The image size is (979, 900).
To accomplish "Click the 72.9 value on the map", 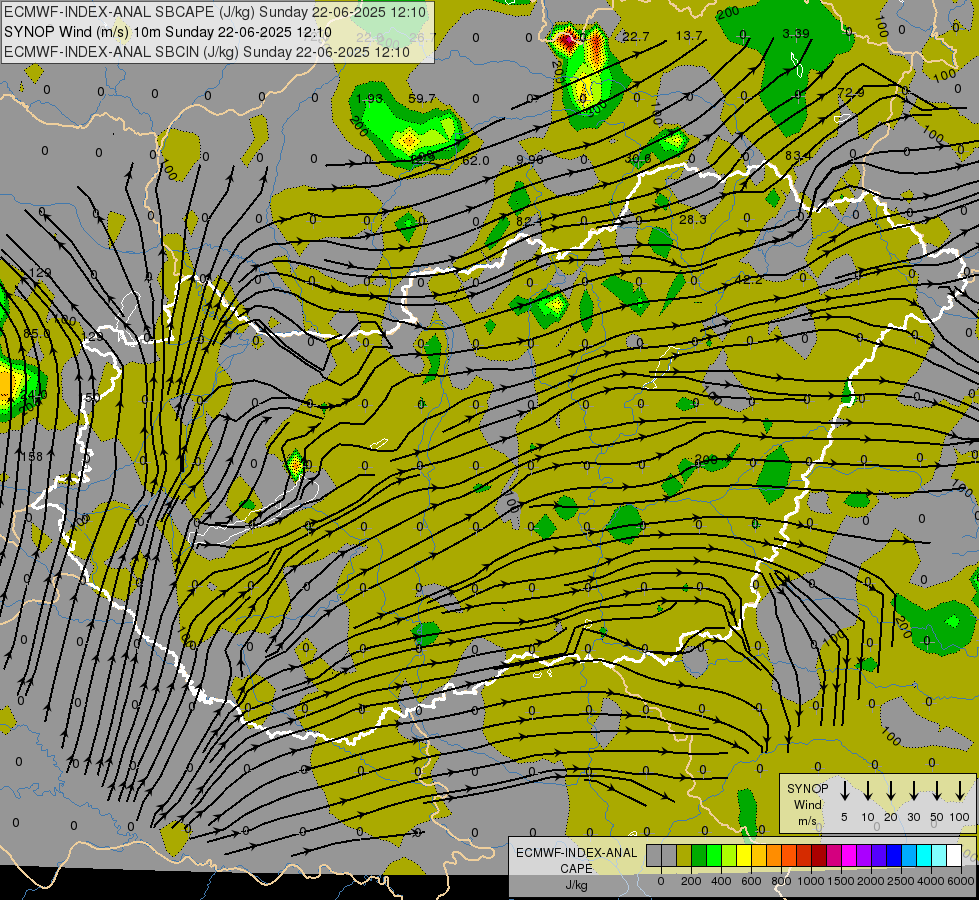I will (x=851, y=92).
